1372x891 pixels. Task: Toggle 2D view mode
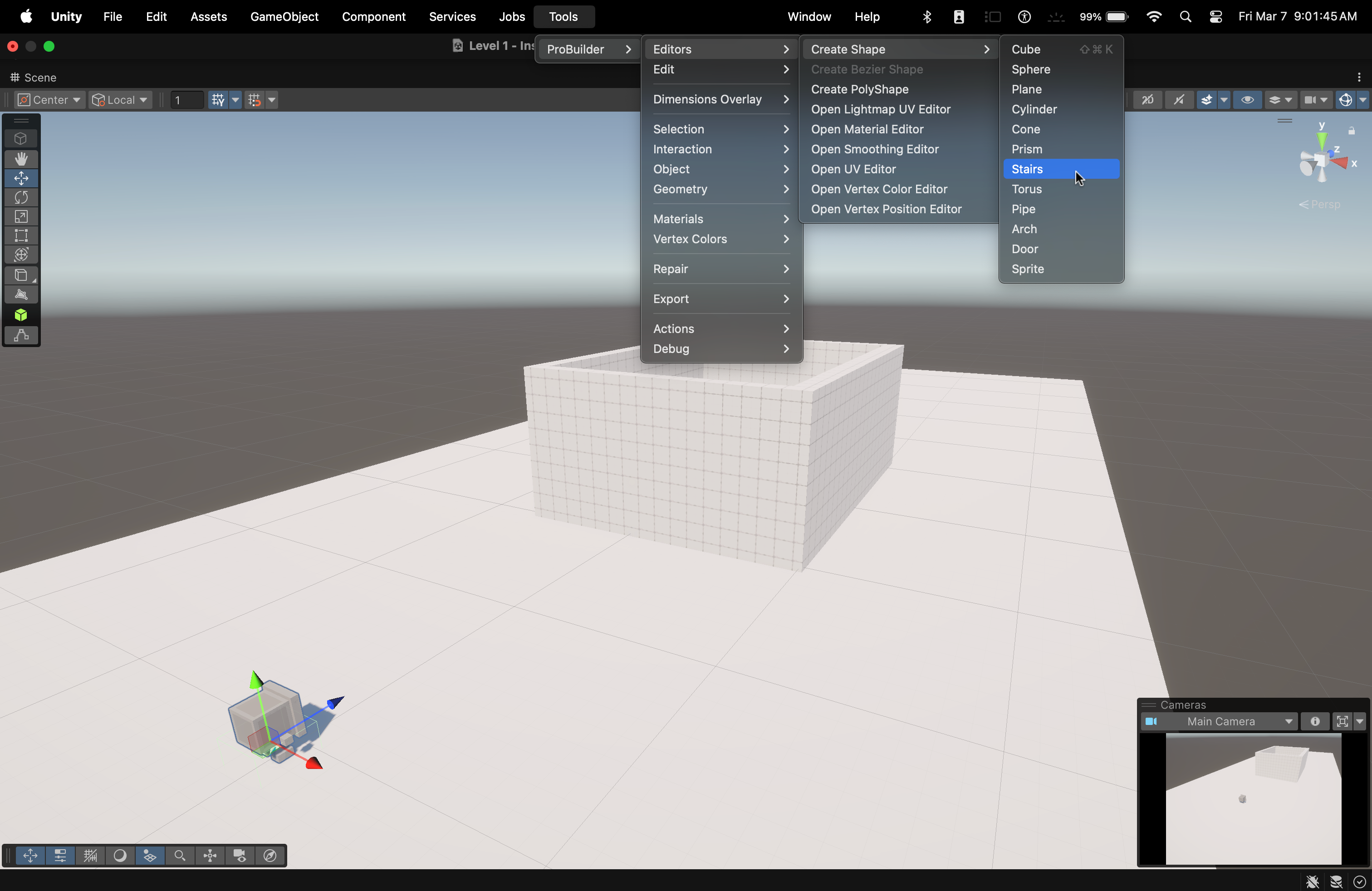coord(1148,100)
